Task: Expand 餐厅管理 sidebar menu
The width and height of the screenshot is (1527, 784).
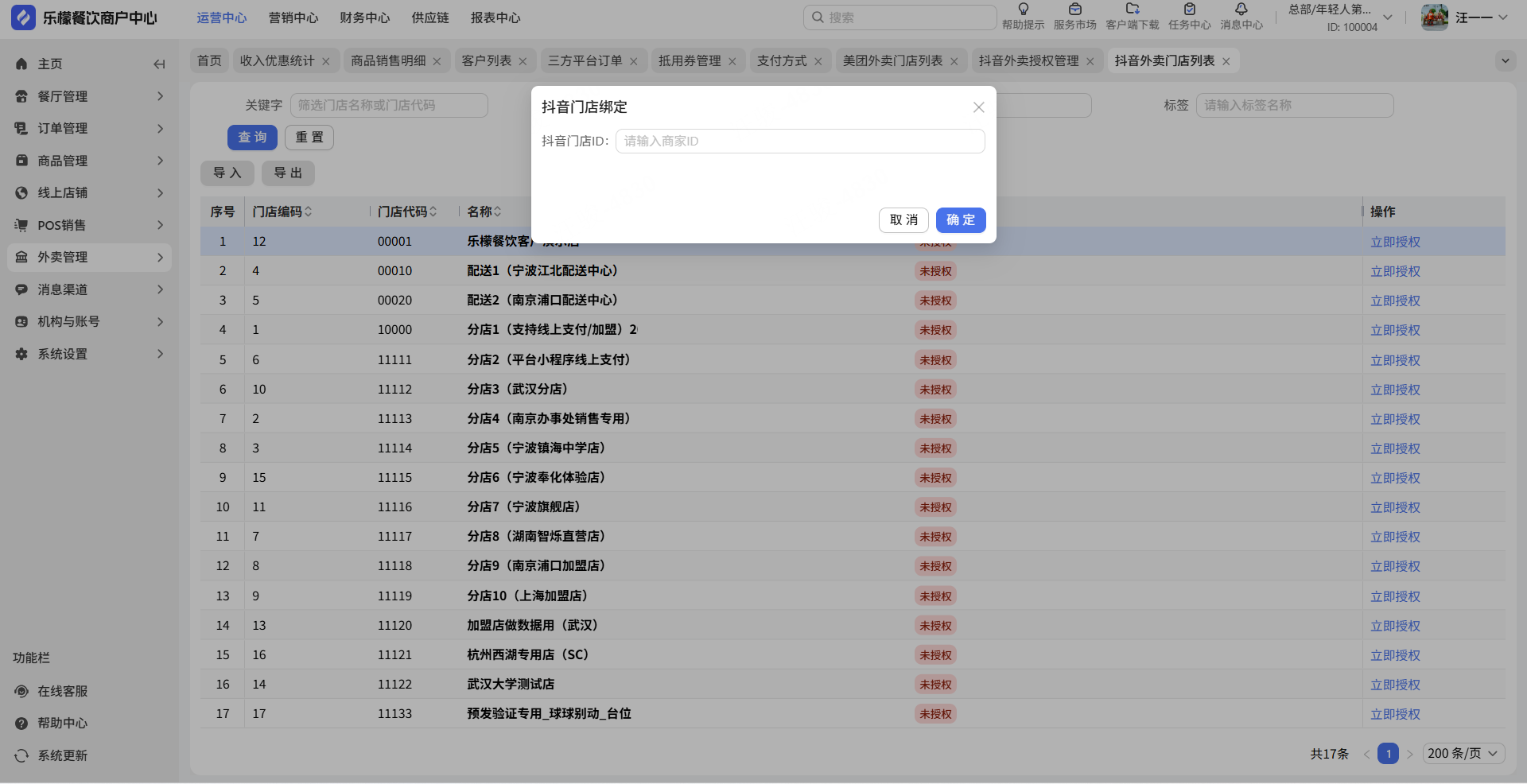Action: (89, 96)
